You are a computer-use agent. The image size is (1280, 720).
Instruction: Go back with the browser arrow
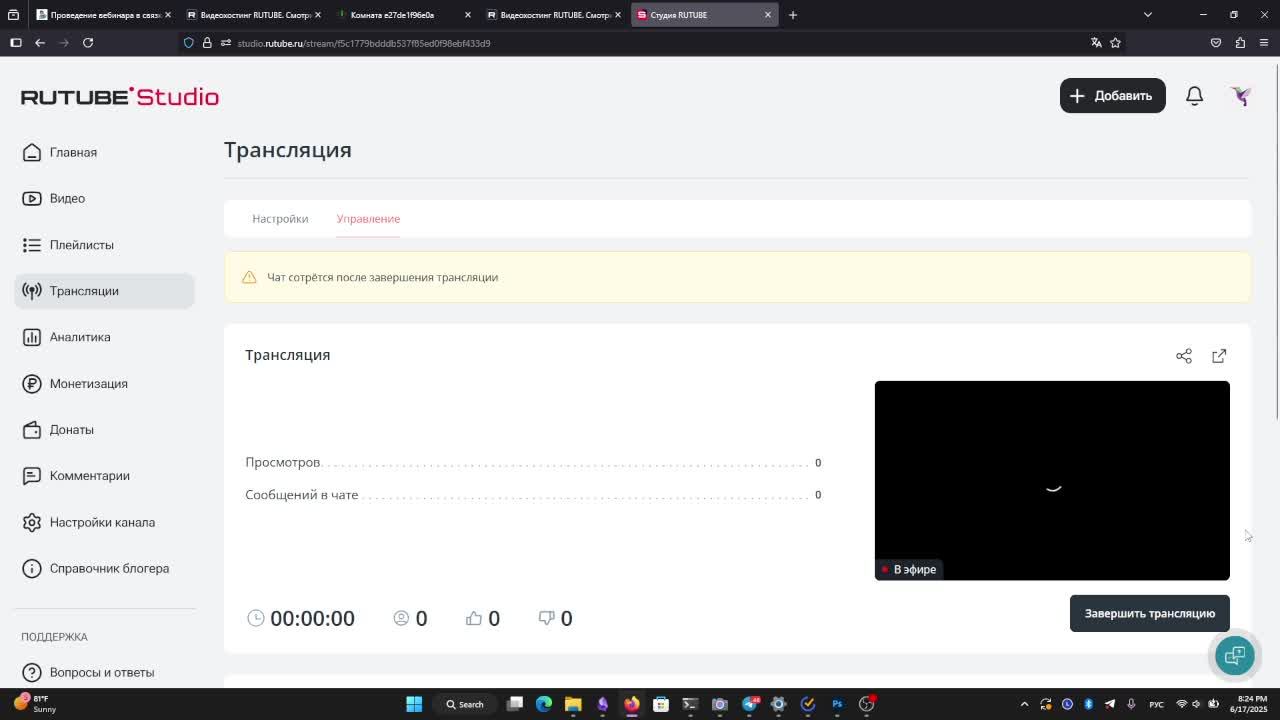tap(40, 42)
